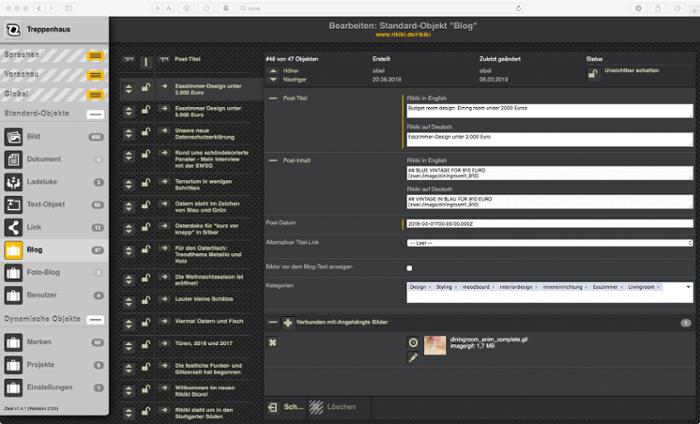Click the diningroom_anim_complete.gif thumbnail
This screenshot has height=424, width=700.
(x=435, y=345)
